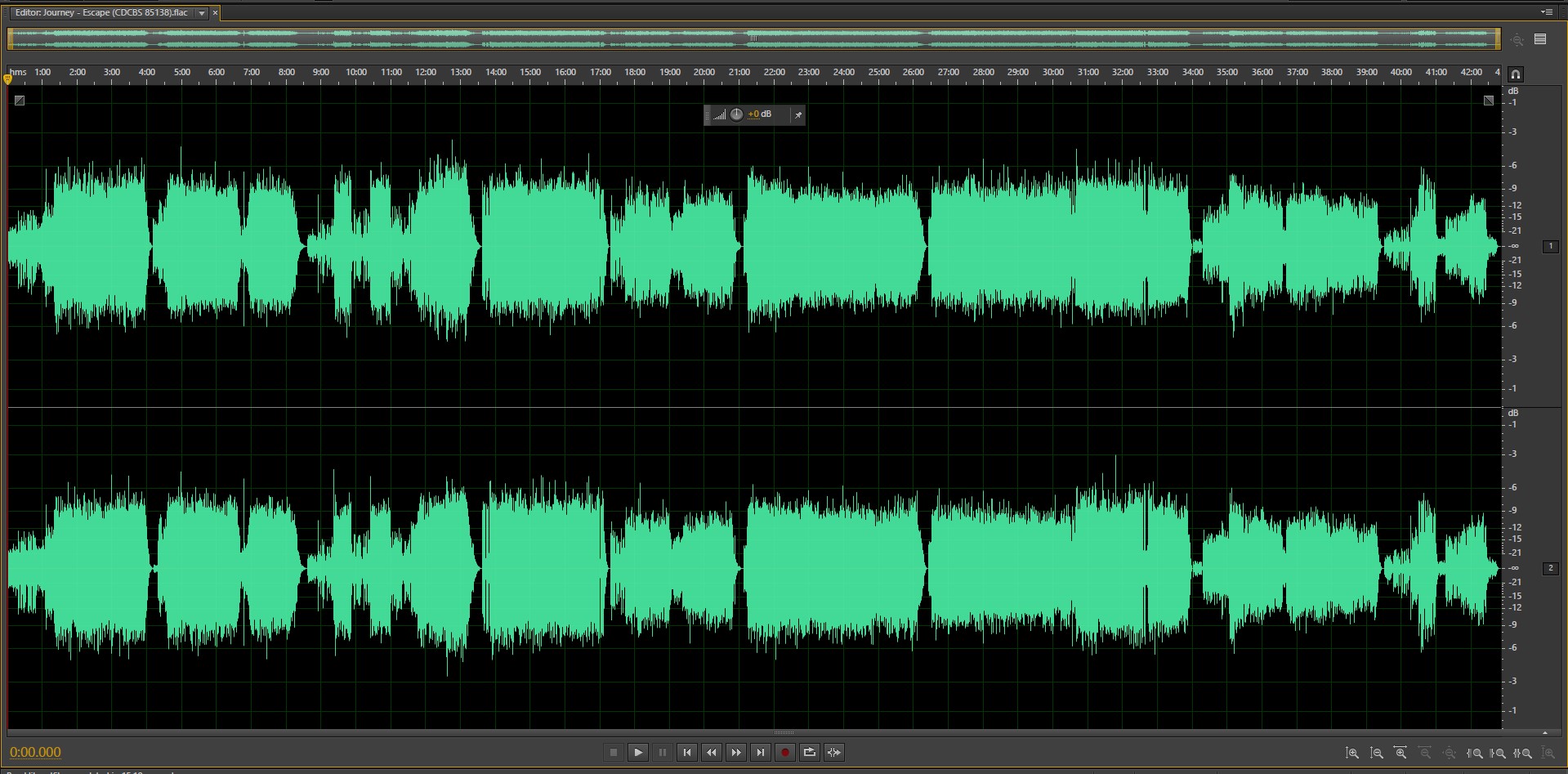Move playhead to previous marker
The image size is (1568, 774).
coord(687,752)
